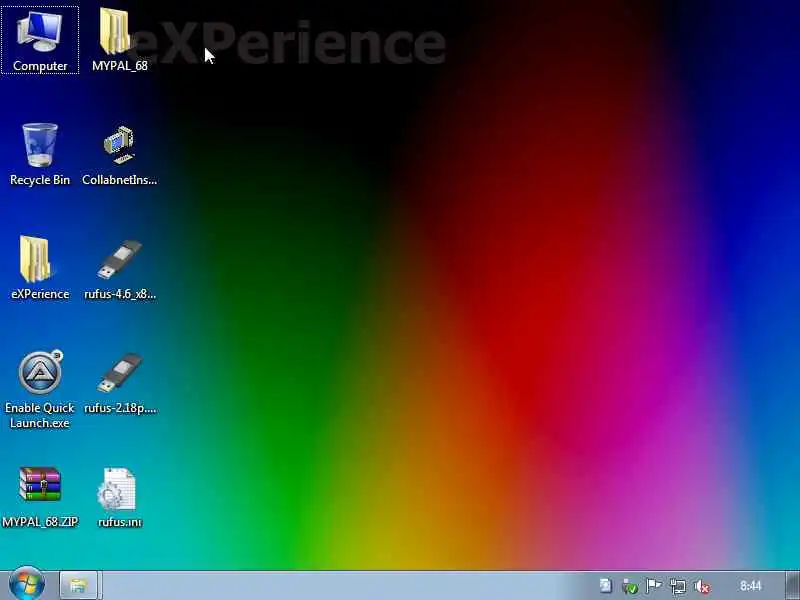
Task: Open the Recycle Bin
Action: point(40,155)
